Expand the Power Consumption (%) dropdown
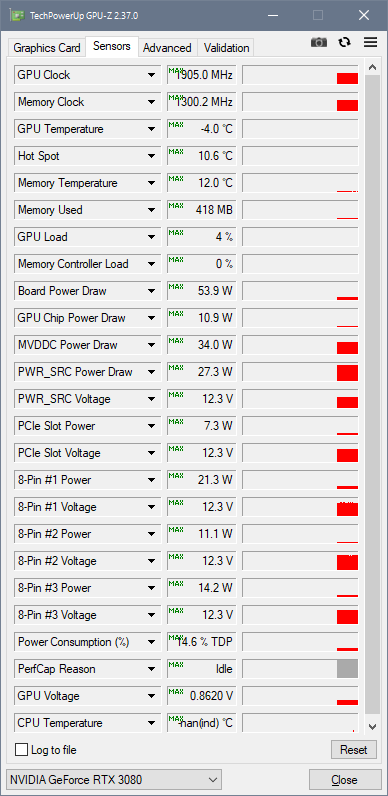The width and height of the screenshot is (388, 796). pos(151,642)
